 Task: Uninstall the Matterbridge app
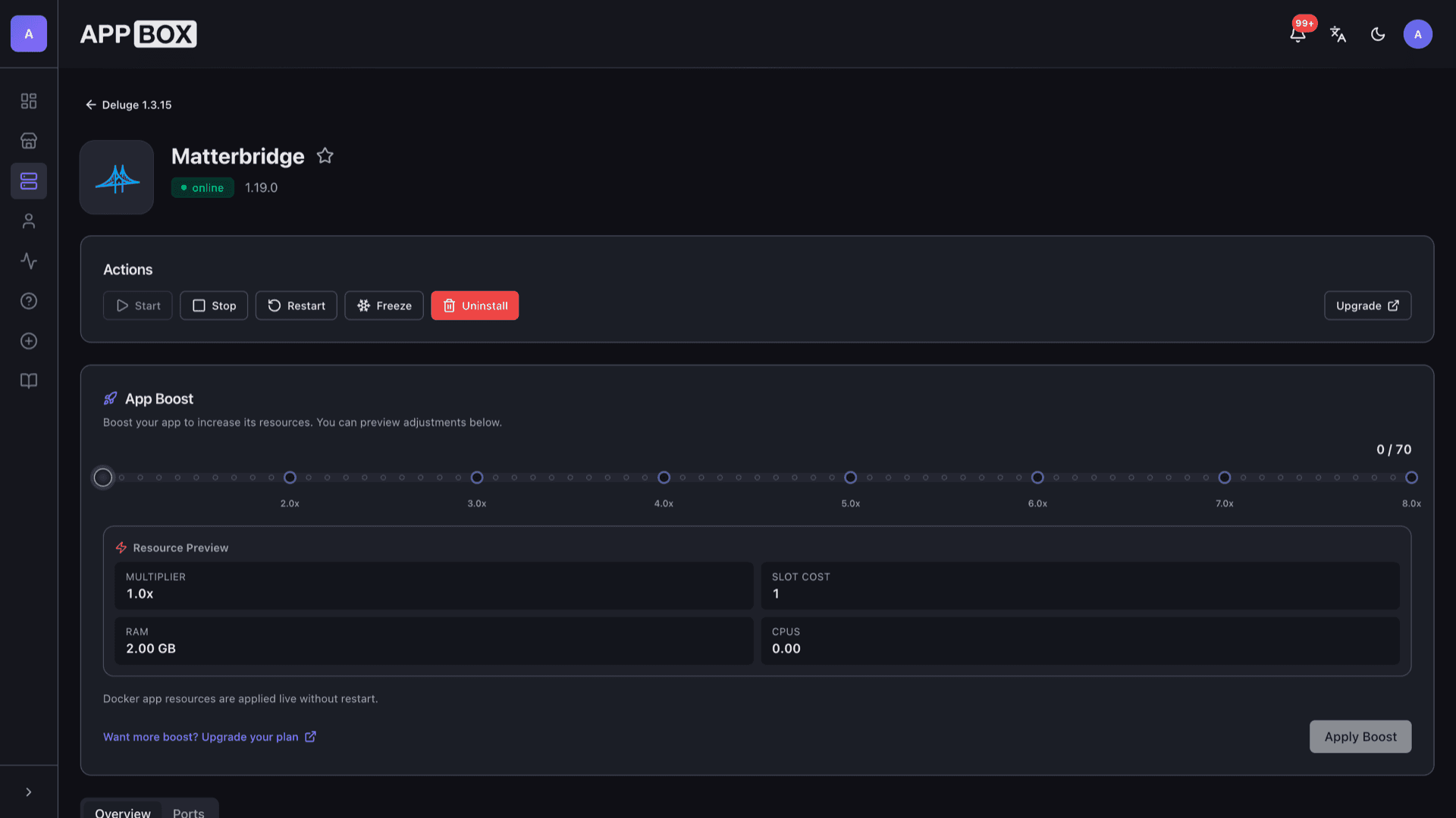[x=475, y=306]
